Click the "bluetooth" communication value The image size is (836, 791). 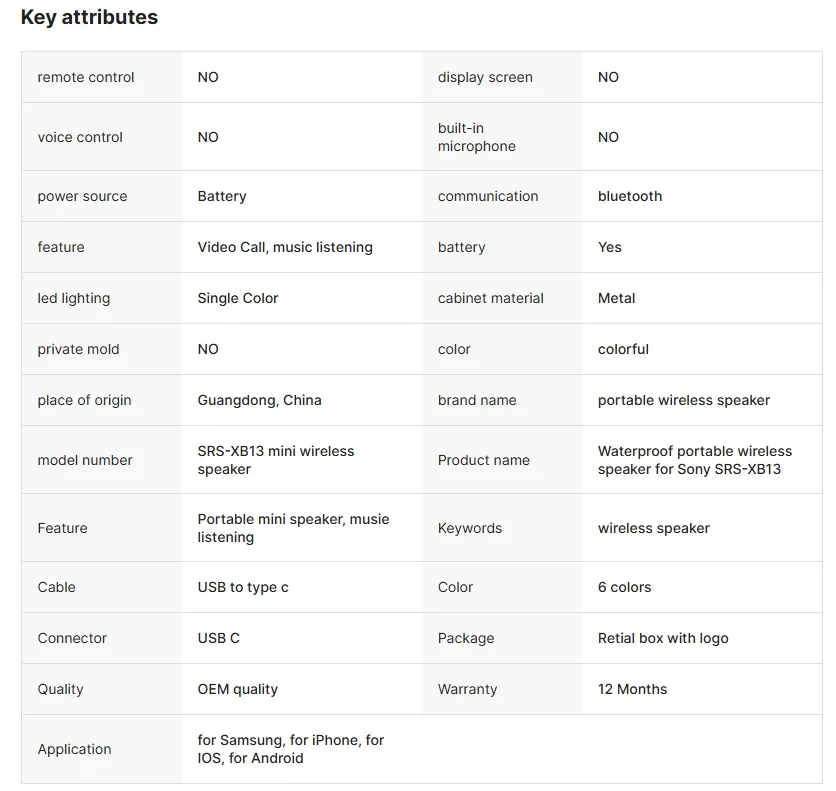(630, 196)
